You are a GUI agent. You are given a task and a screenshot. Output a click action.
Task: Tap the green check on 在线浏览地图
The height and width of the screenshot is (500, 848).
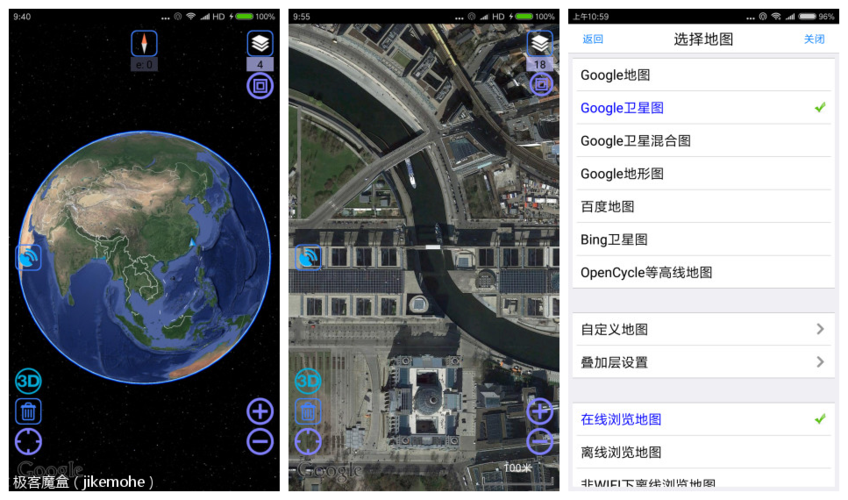[x=820, y=419]
